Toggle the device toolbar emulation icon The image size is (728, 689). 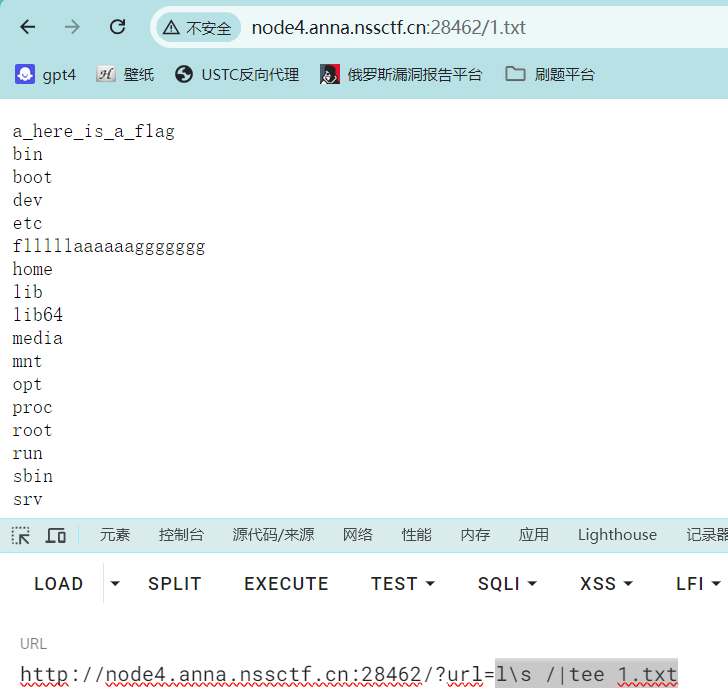[56, 535]
